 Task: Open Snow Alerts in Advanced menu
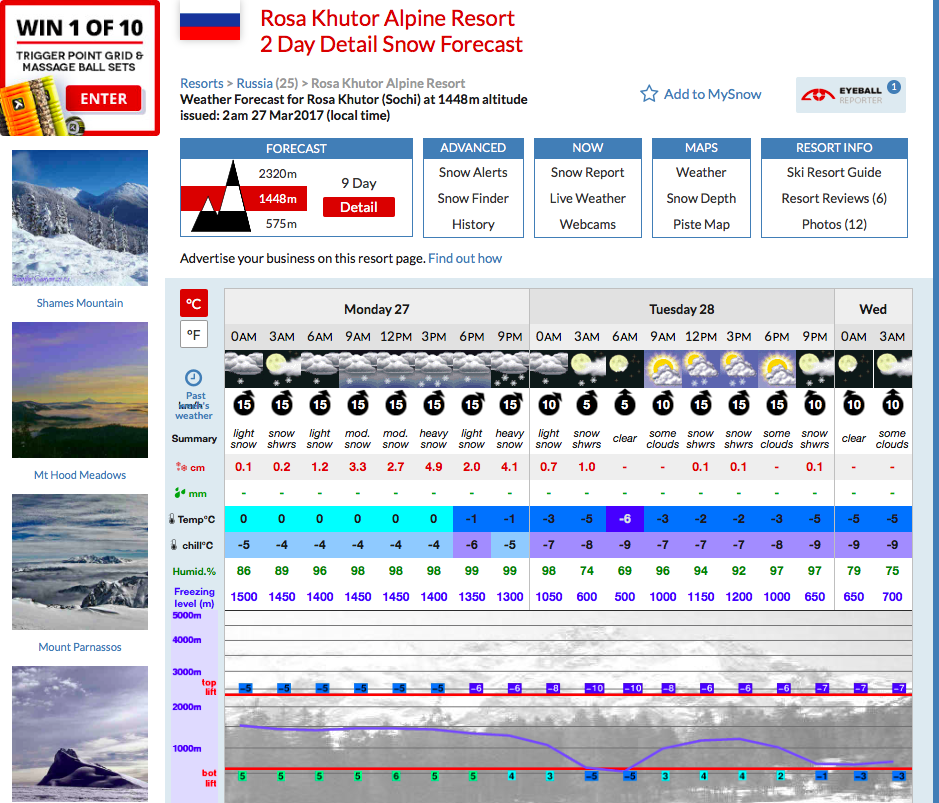coord(473,172)
